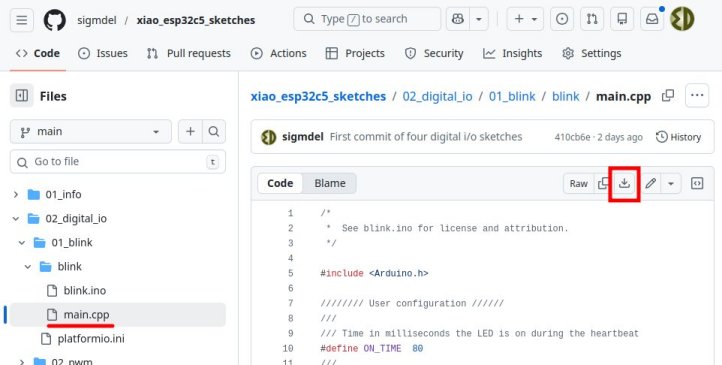Open the create new plus menu
722x365 pixels.
coord(525,19)
